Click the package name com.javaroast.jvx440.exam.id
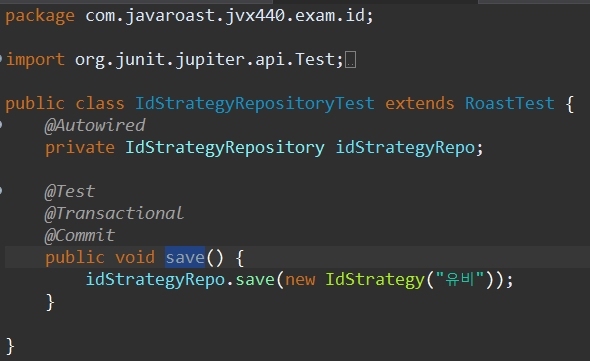Viewport: 590px width, 361px height. tap(225, 16)
